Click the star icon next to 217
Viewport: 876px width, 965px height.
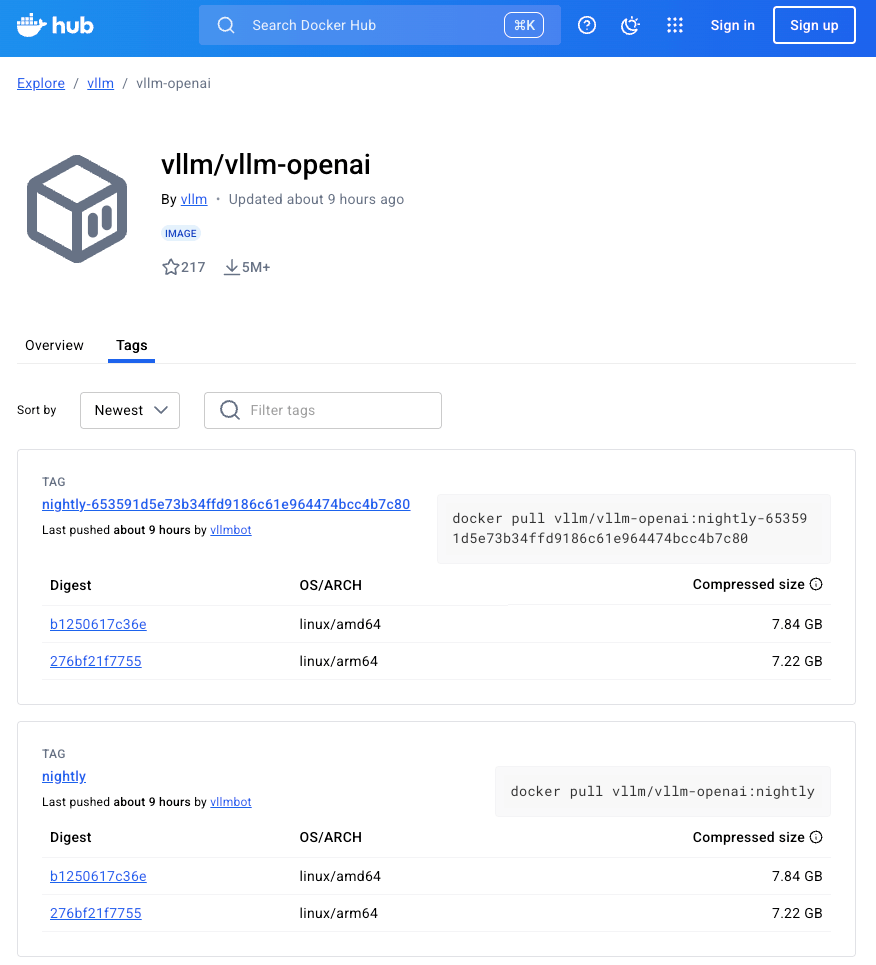click(170, 266)
